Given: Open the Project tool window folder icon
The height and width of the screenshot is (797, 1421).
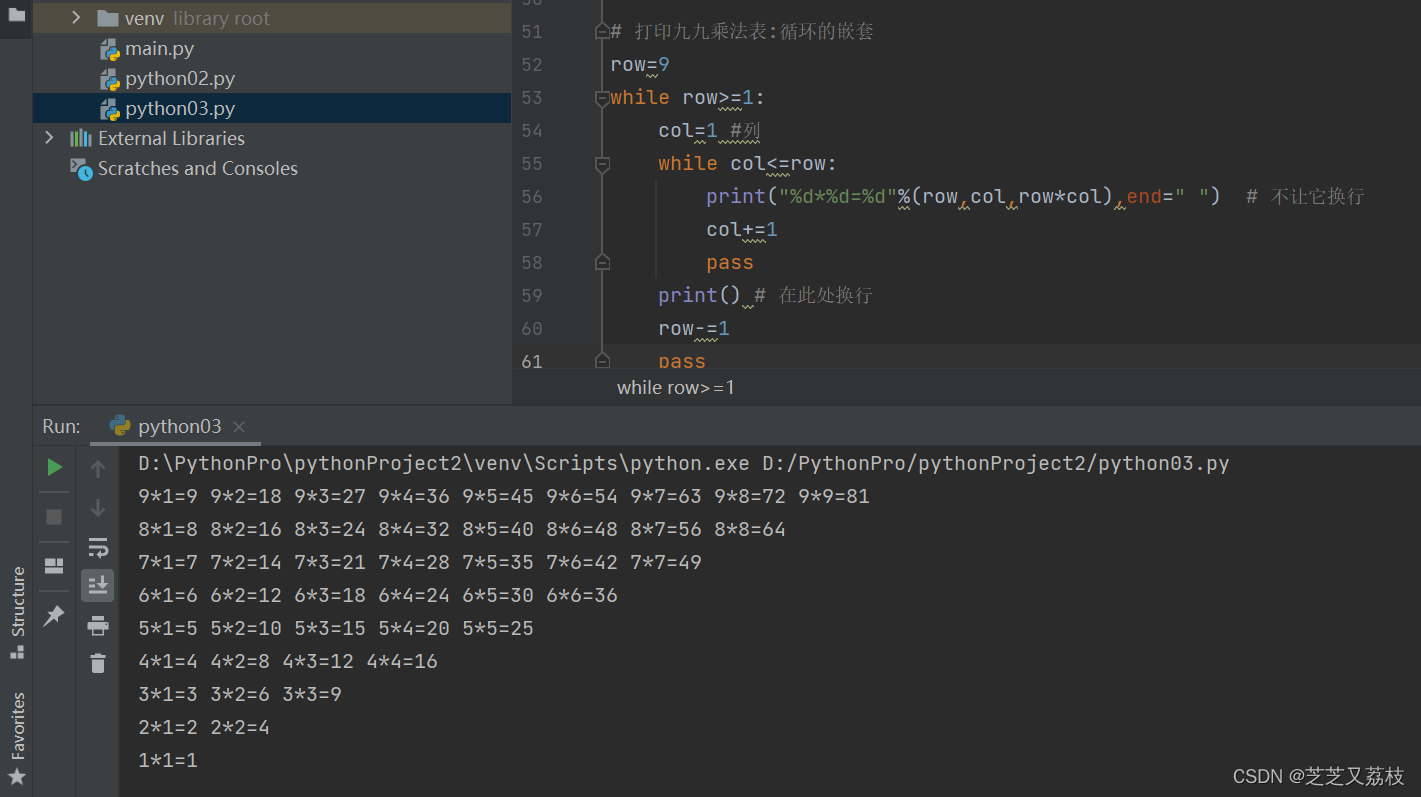Looking at the screenshot, I should [x=16, y=15].
